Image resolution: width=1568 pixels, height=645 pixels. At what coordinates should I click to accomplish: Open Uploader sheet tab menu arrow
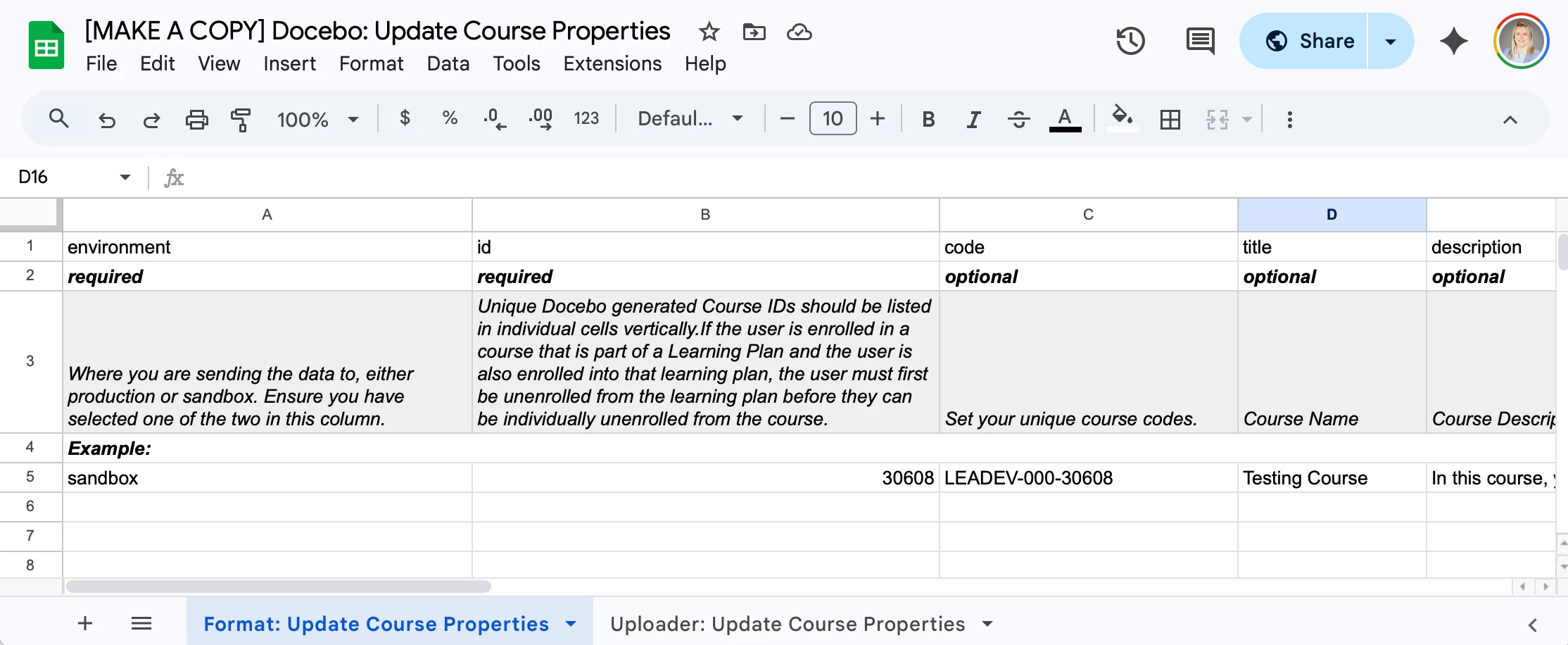pyautogui.click(x=987, y=623)
